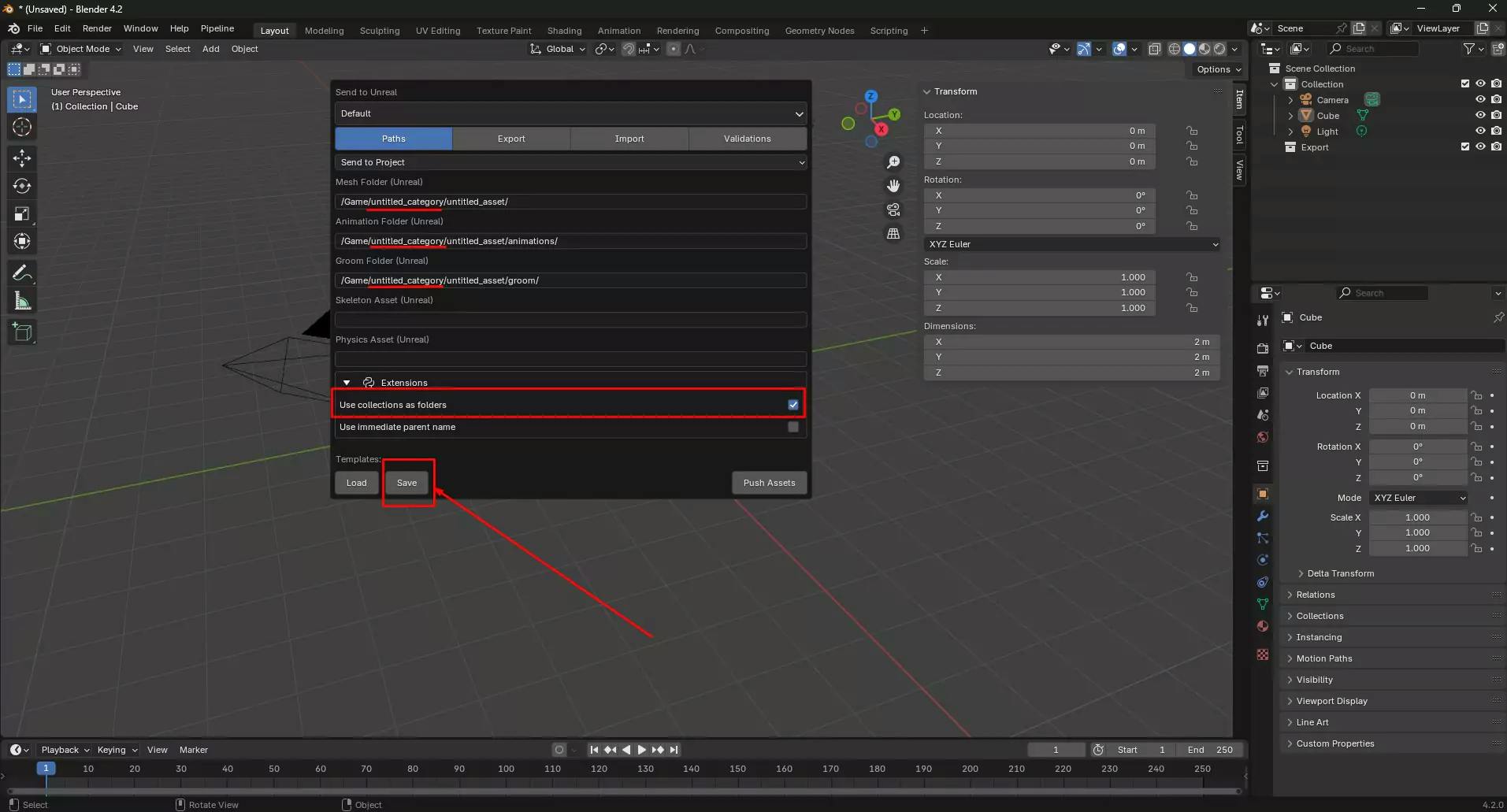Exclude Export collection using its checkbox

[x=1465, y=147]
